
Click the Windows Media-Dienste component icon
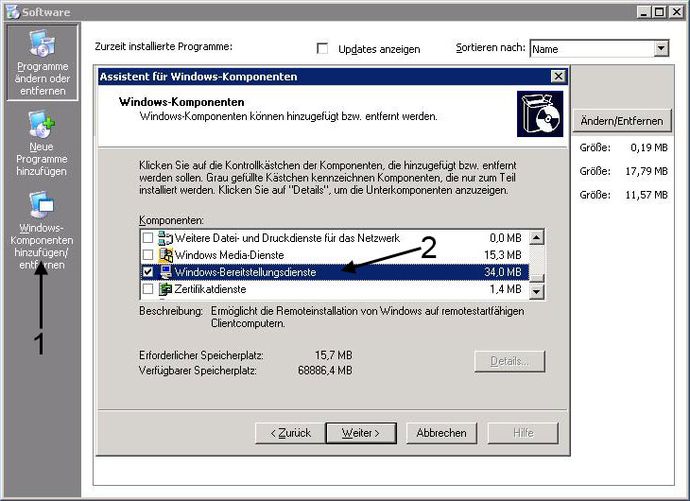(x=165, y=255)
